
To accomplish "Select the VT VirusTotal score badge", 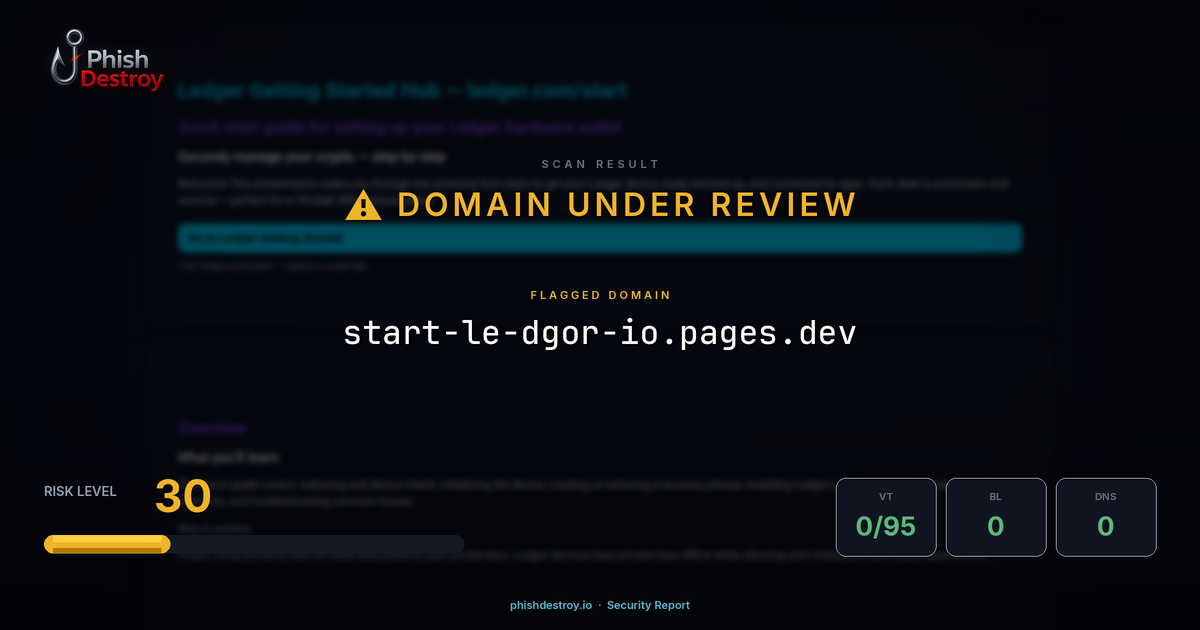I will (x=886, y=516).
